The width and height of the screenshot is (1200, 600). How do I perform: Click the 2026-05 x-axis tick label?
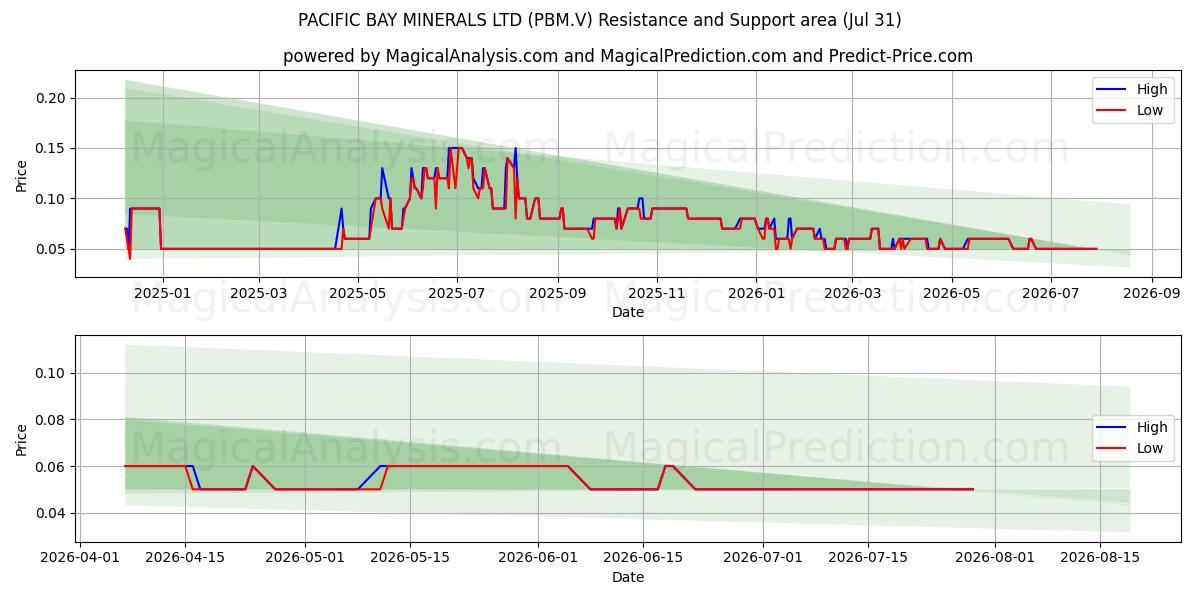[951, 293]
